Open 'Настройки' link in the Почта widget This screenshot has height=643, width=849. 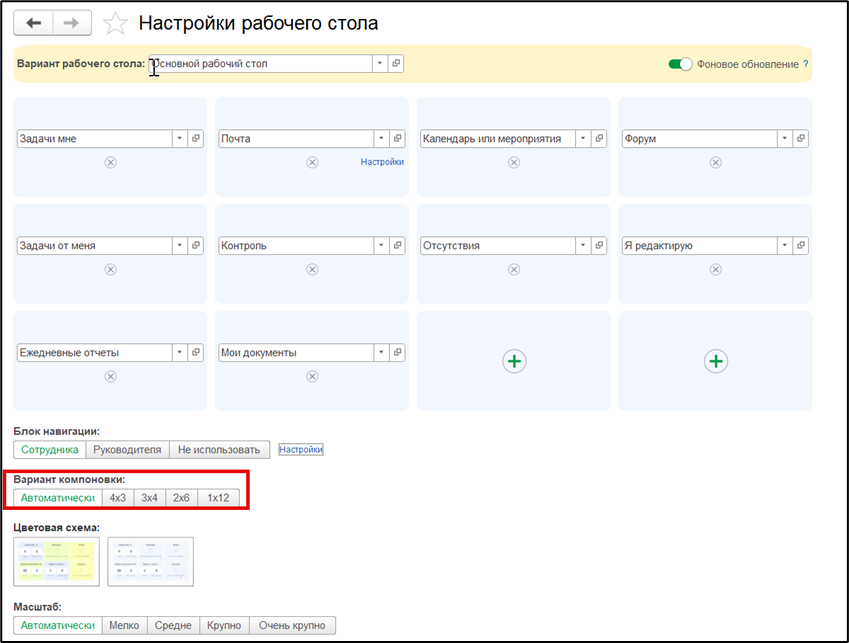coord(382,162)
